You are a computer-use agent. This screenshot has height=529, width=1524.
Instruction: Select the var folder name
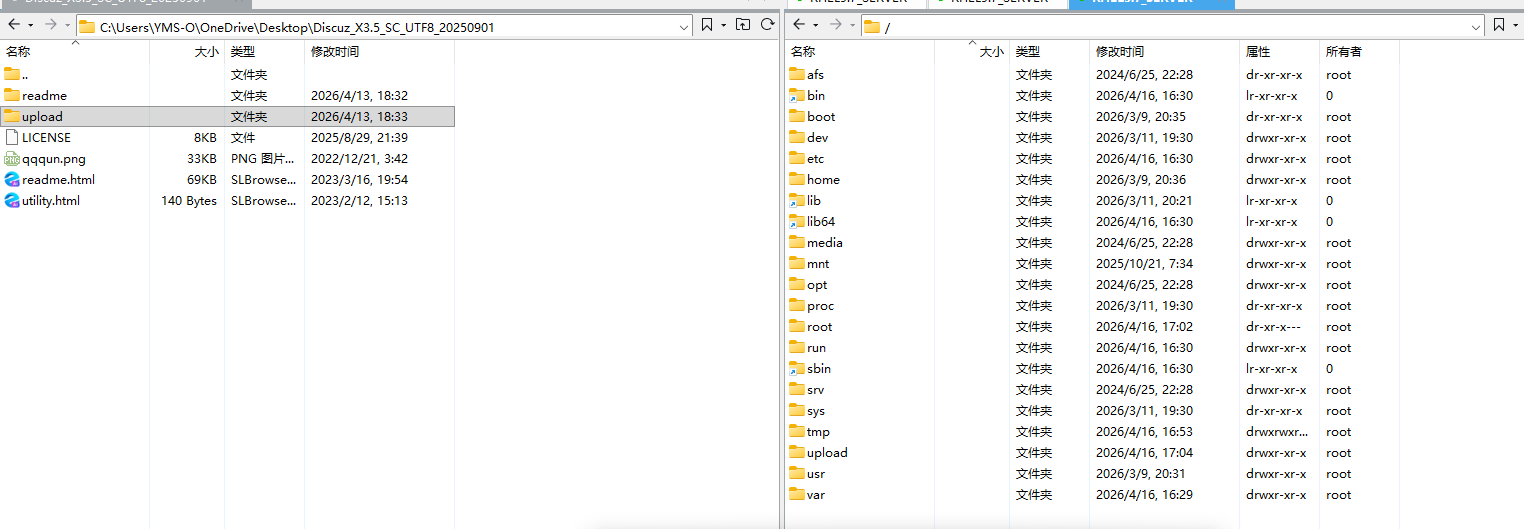[x=816, y=495]
